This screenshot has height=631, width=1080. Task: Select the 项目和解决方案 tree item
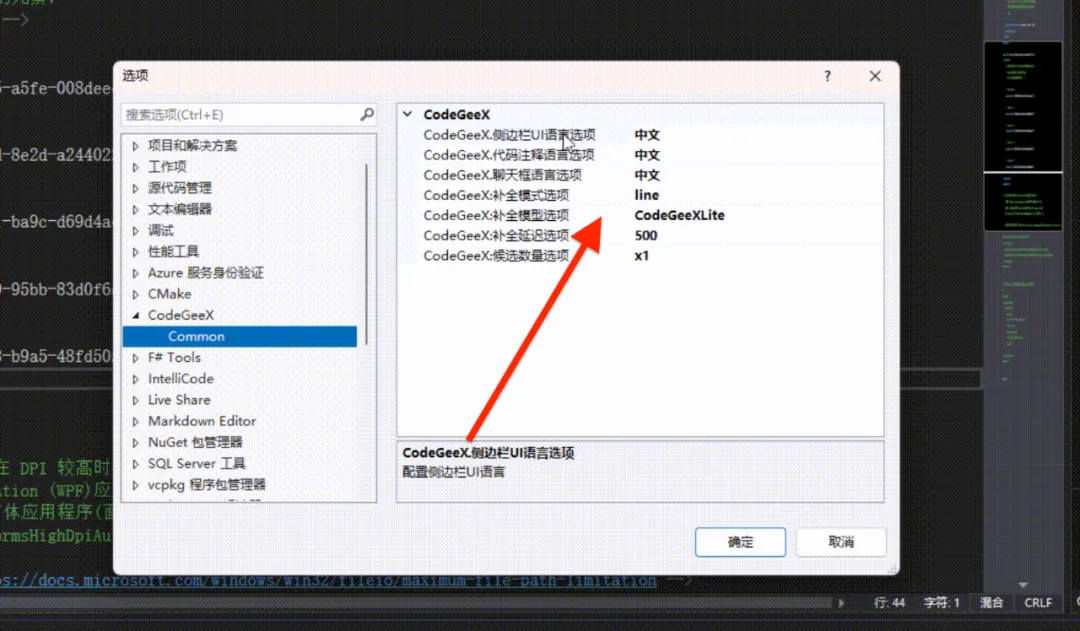click(192, 145)
